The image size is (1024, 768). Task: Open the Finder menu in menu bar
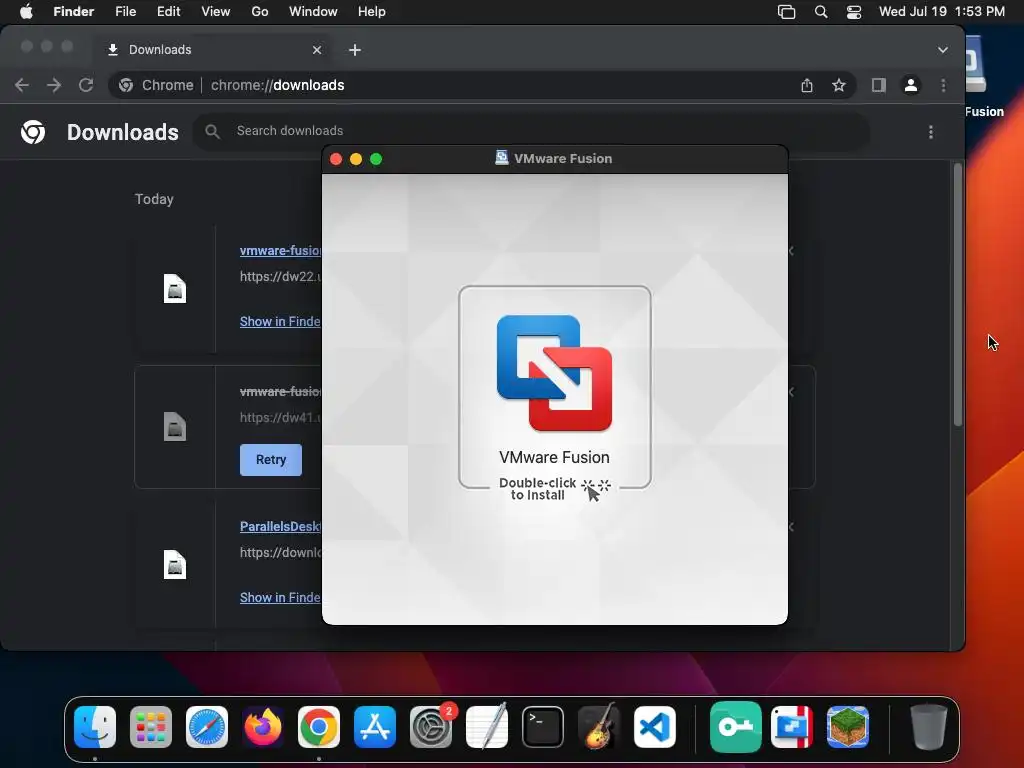73,12
